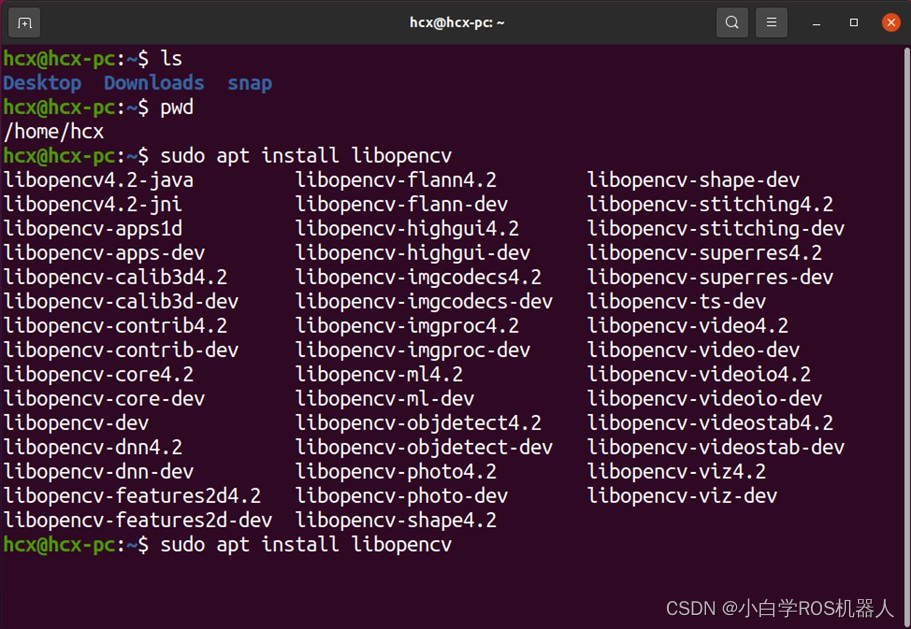
Task: Click libopencv-shape4.2 package name
Action: [x=396, y=520]
